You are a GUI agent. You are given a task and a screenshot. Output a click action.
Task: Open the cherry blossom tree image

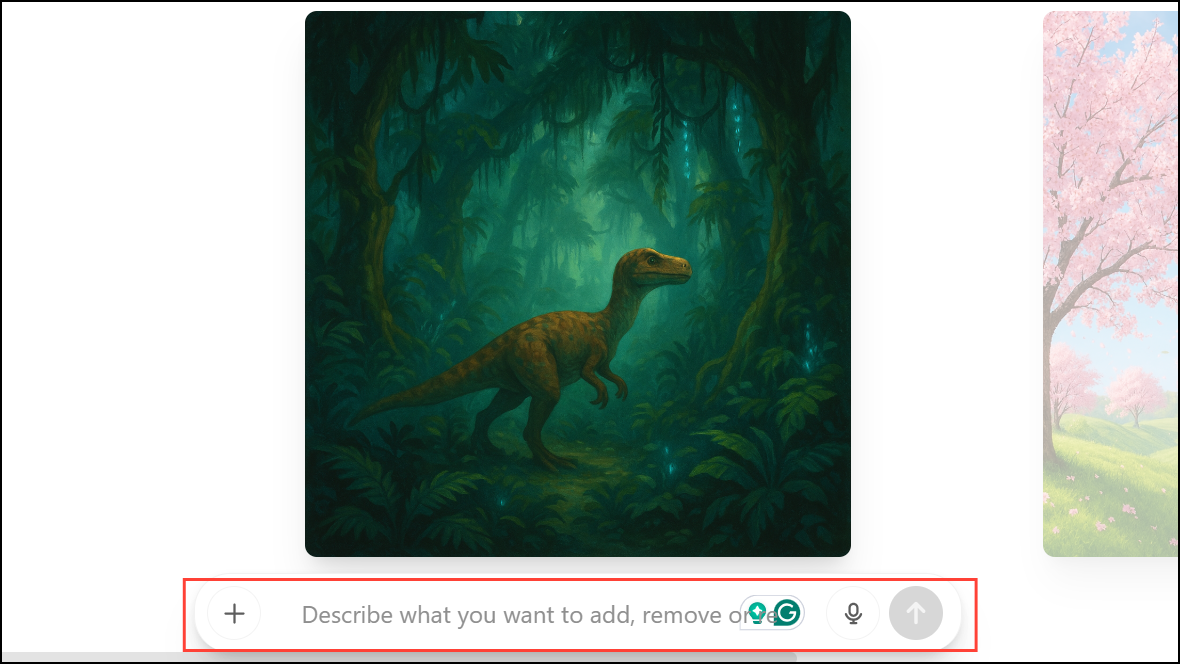pyautogui.click(x=1111, y=284)
